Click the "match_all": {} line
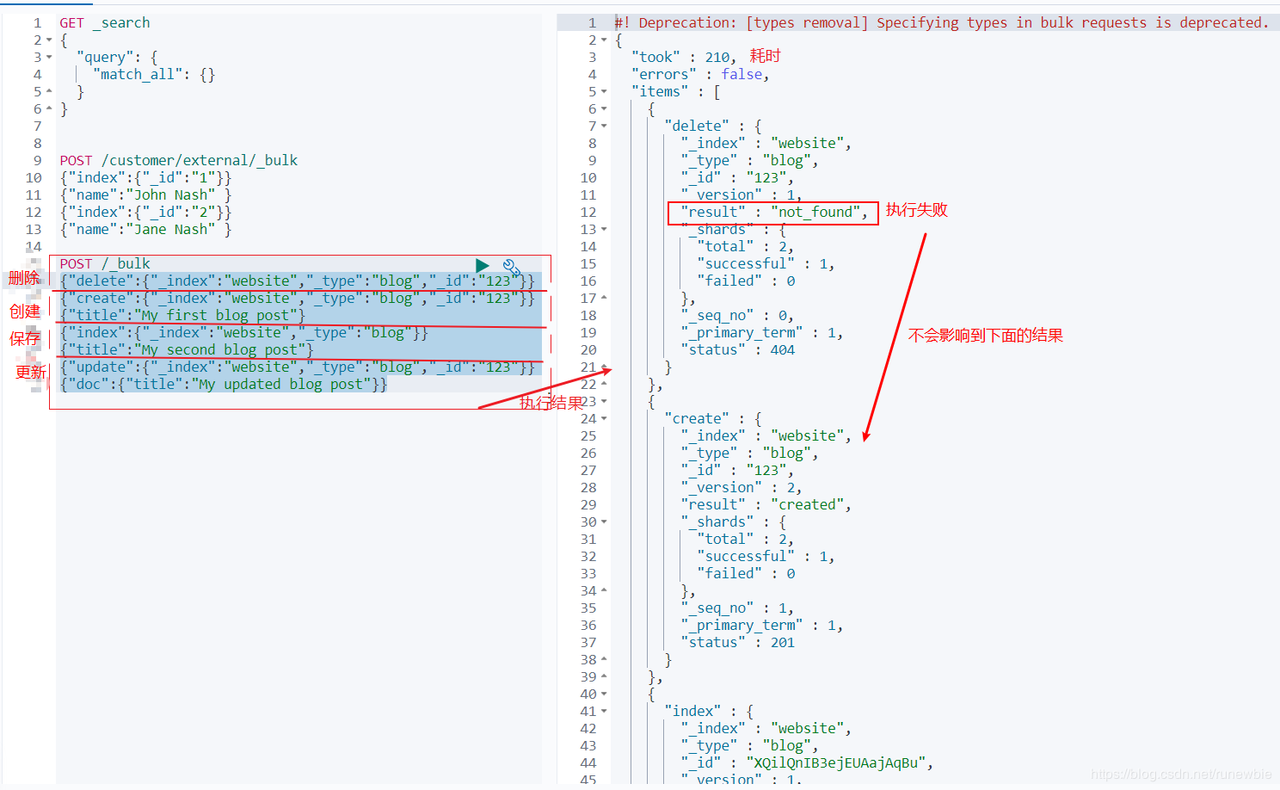Screen dimensions: 1280x790 click(154, 74)
